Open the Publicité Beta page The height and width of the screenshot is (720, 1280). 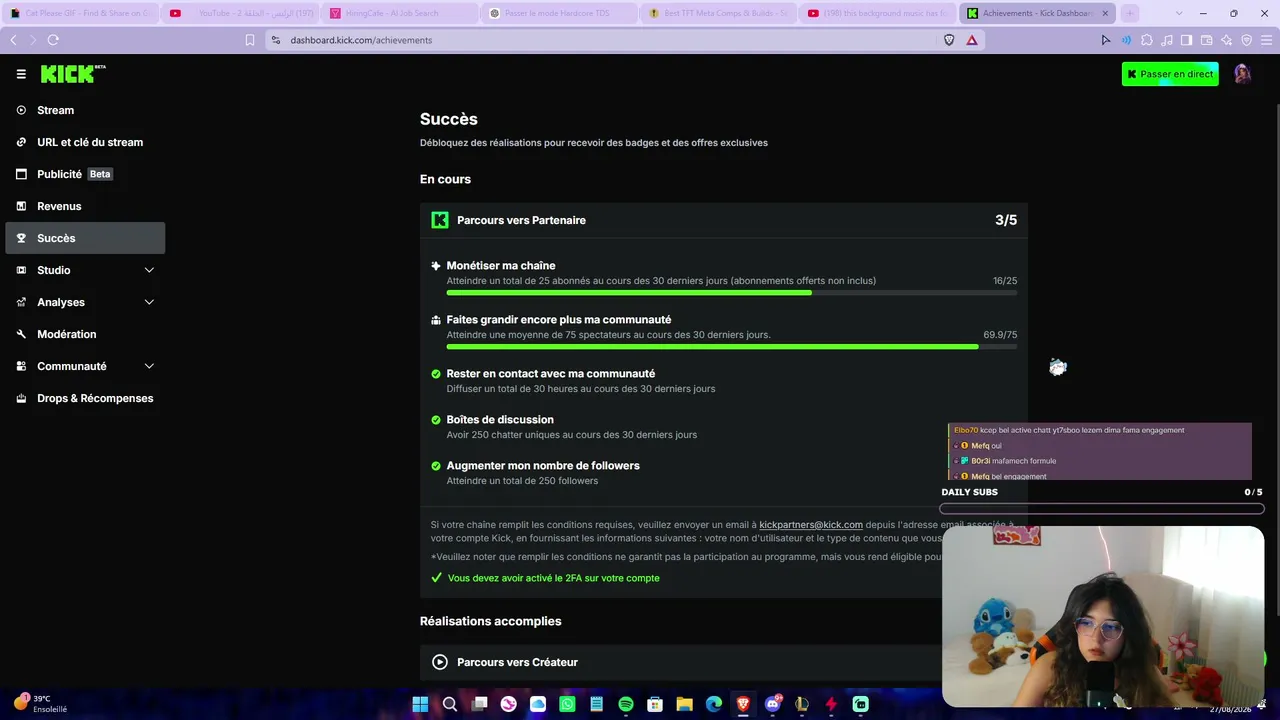pyautogui.click(x=86, y=174)
